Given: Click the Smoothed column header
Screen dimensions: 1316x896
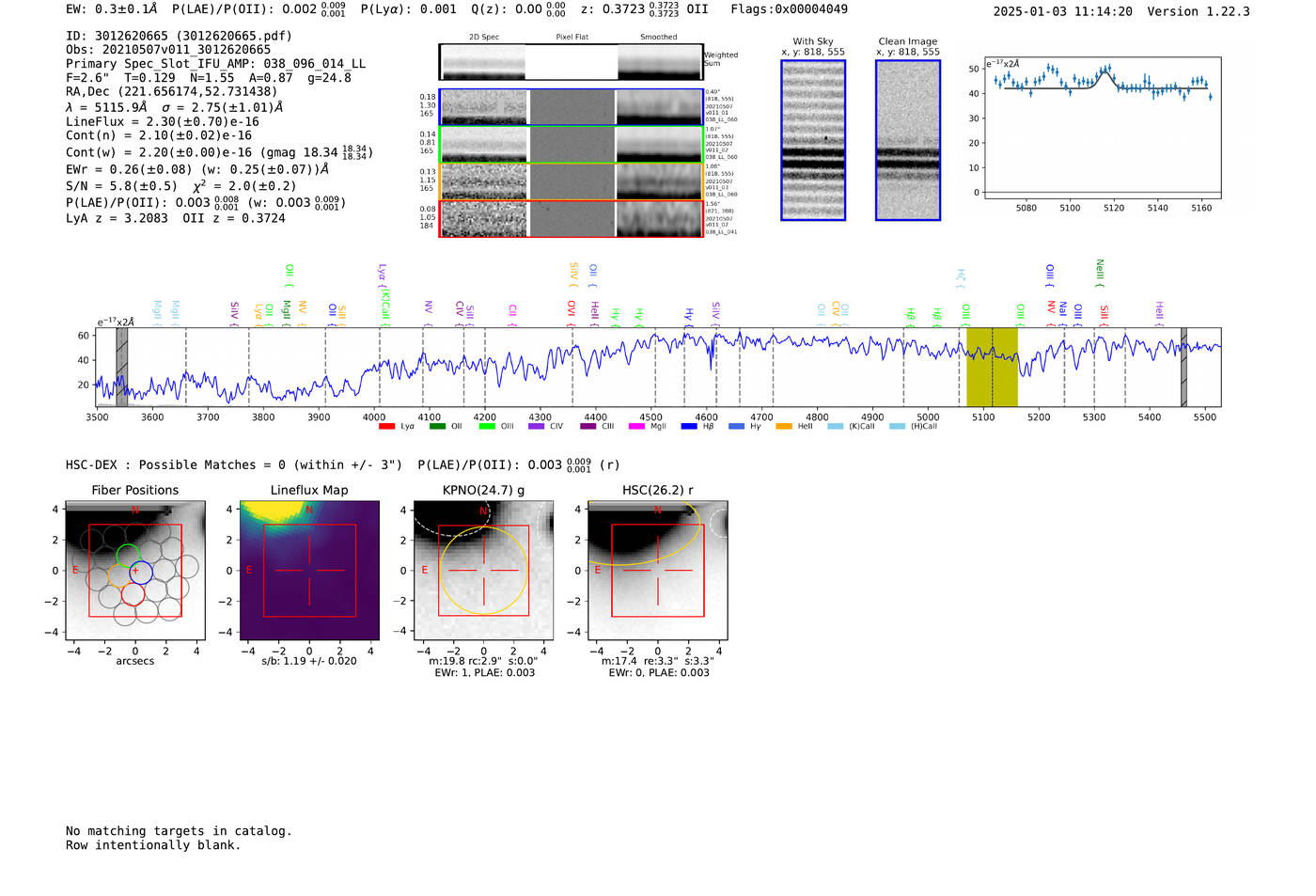Looking at the screenshot, I should pos(659,38).
